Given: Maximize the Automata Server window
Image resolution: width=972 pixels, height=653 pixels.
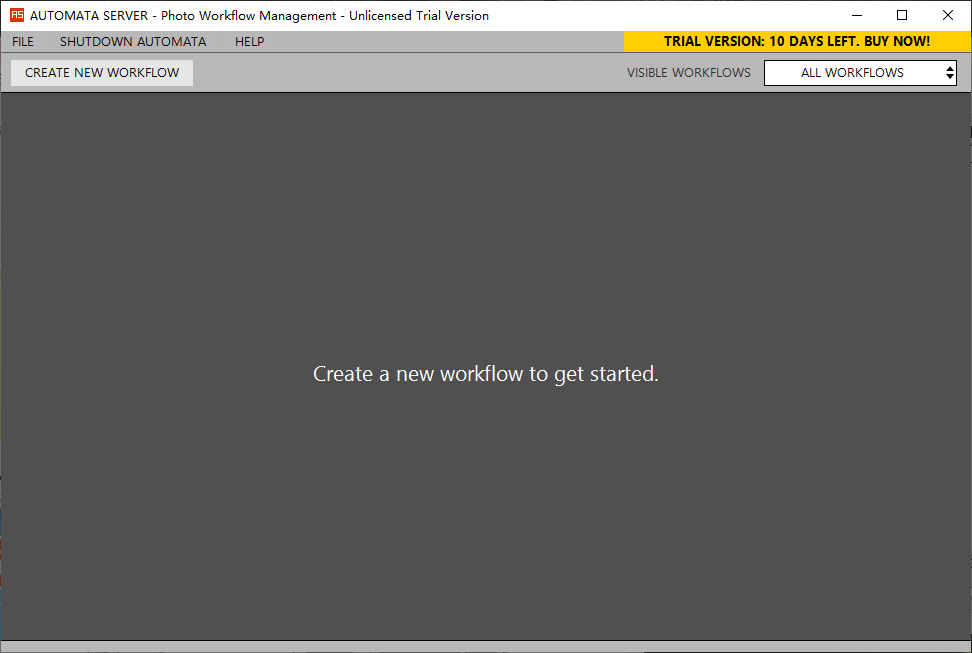Looking at the screenshot, I should (902, 15).
